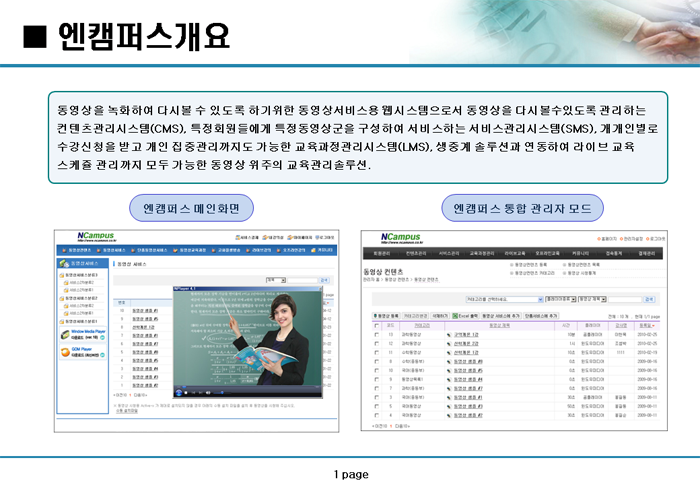700x485 pixels.
Task: Open 접속통계 menu in admin navigation bar
Action: click(x=614, y=254)
